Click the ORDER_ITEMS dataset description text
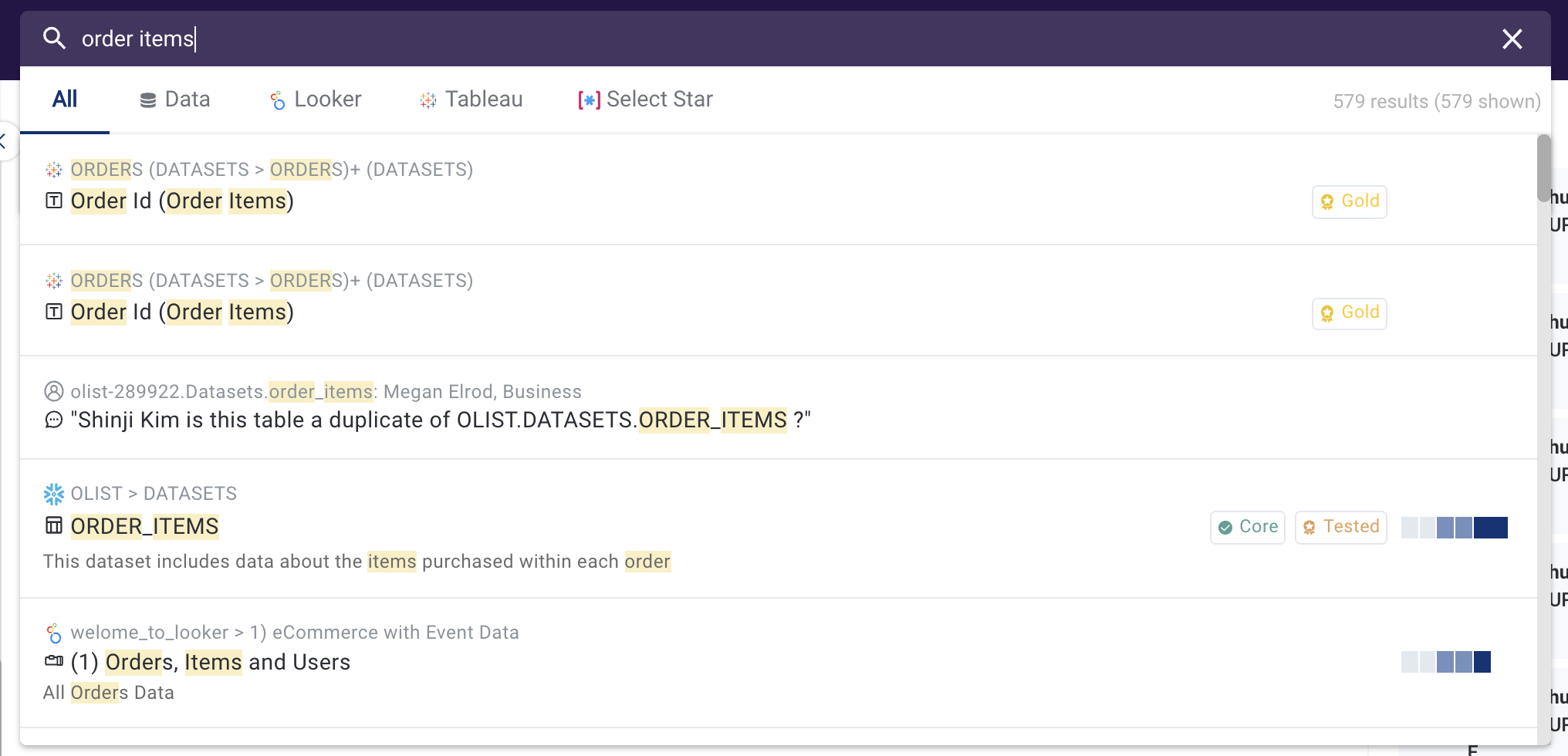This screenshot has width=1568, height=756. (x=357, y=562)
